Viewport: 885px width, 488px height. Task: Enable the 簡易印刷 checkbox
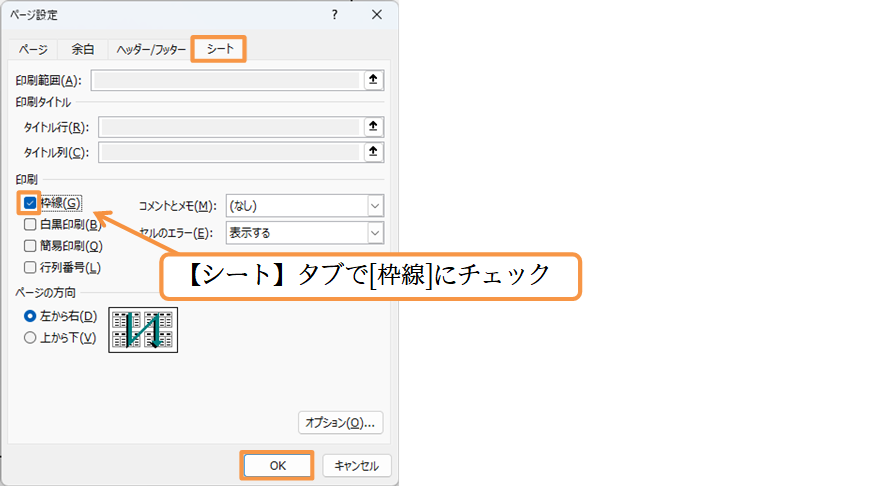[x=30, y=246]
